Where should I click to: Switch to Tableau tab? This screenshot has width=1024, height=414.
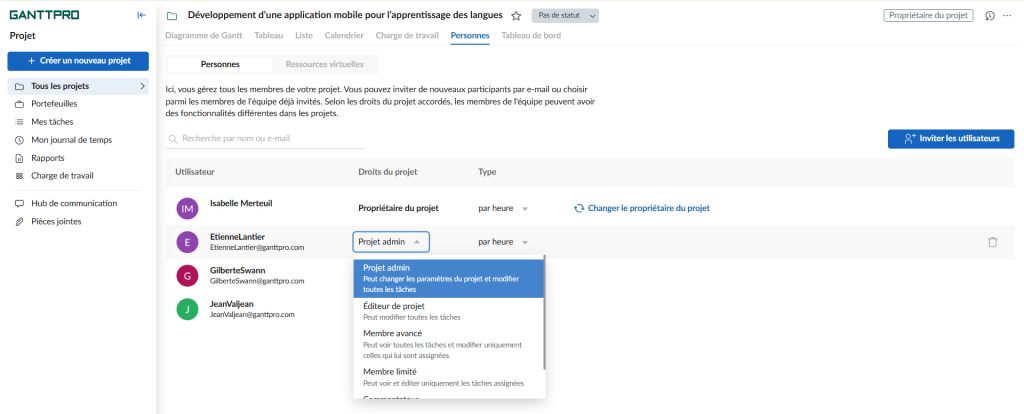268,35
